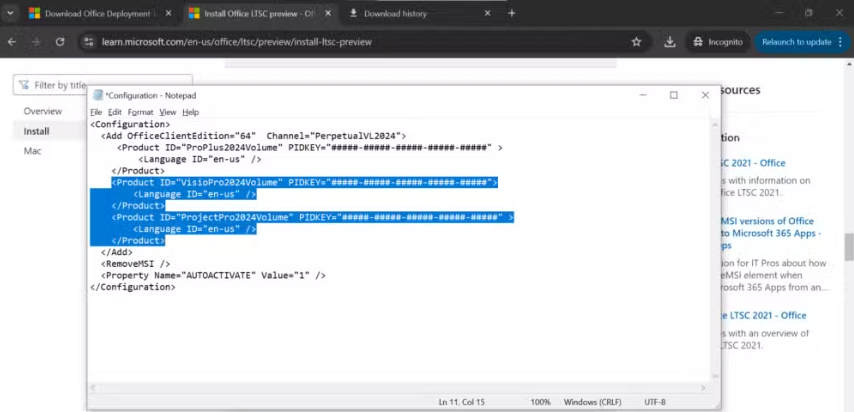The height and width of the screenshot is (412, 854).
Task: Click Relaunch to update button
Action: [796, 42]
